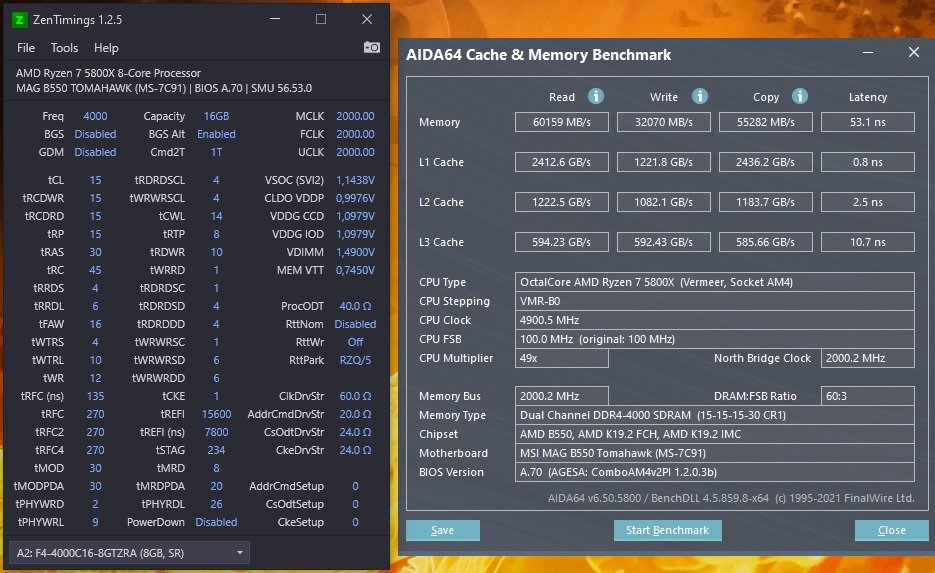This screenshot has height=573, width=935.
Task: Click L2 Cache Copy value 1183.7 GB/s
Action: (x=766, y=202)
